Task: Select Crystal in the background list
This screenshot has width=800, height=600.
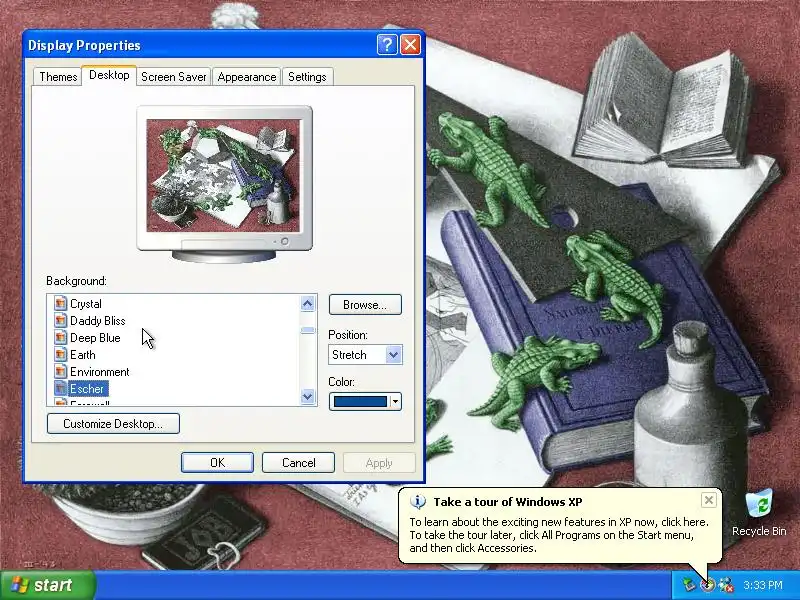Action: pos(86,304)
